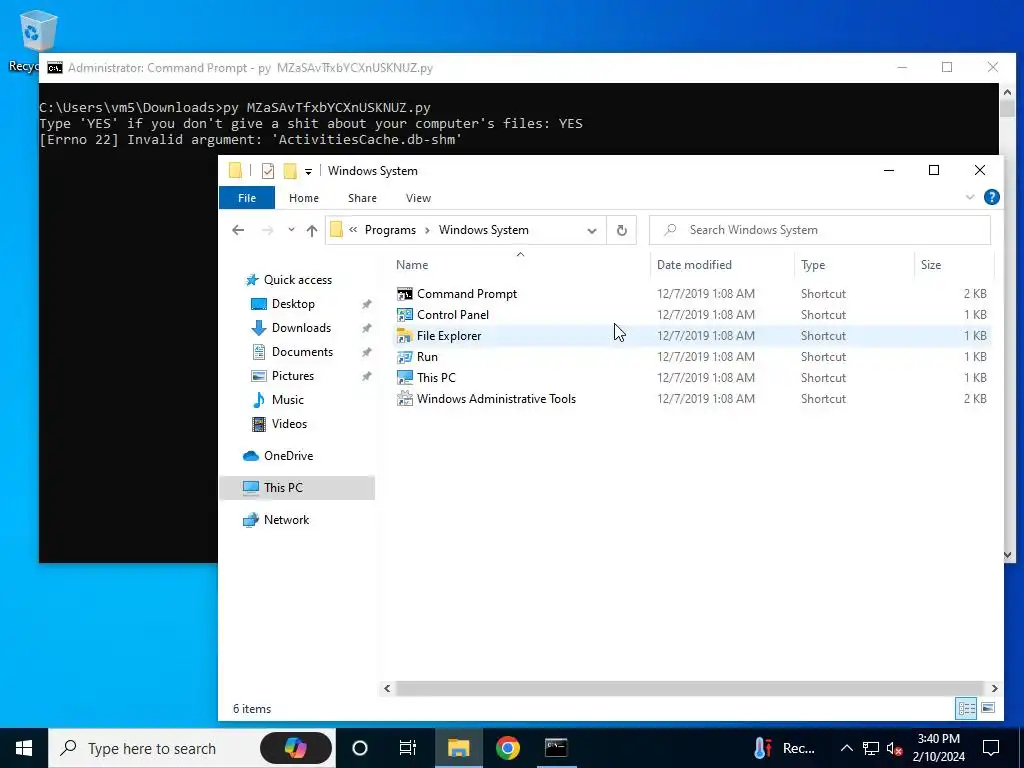This screenshot has height=768, width=1024.
Task: Click the horizontal scrollbar in file list
Action: pos(690,688)
